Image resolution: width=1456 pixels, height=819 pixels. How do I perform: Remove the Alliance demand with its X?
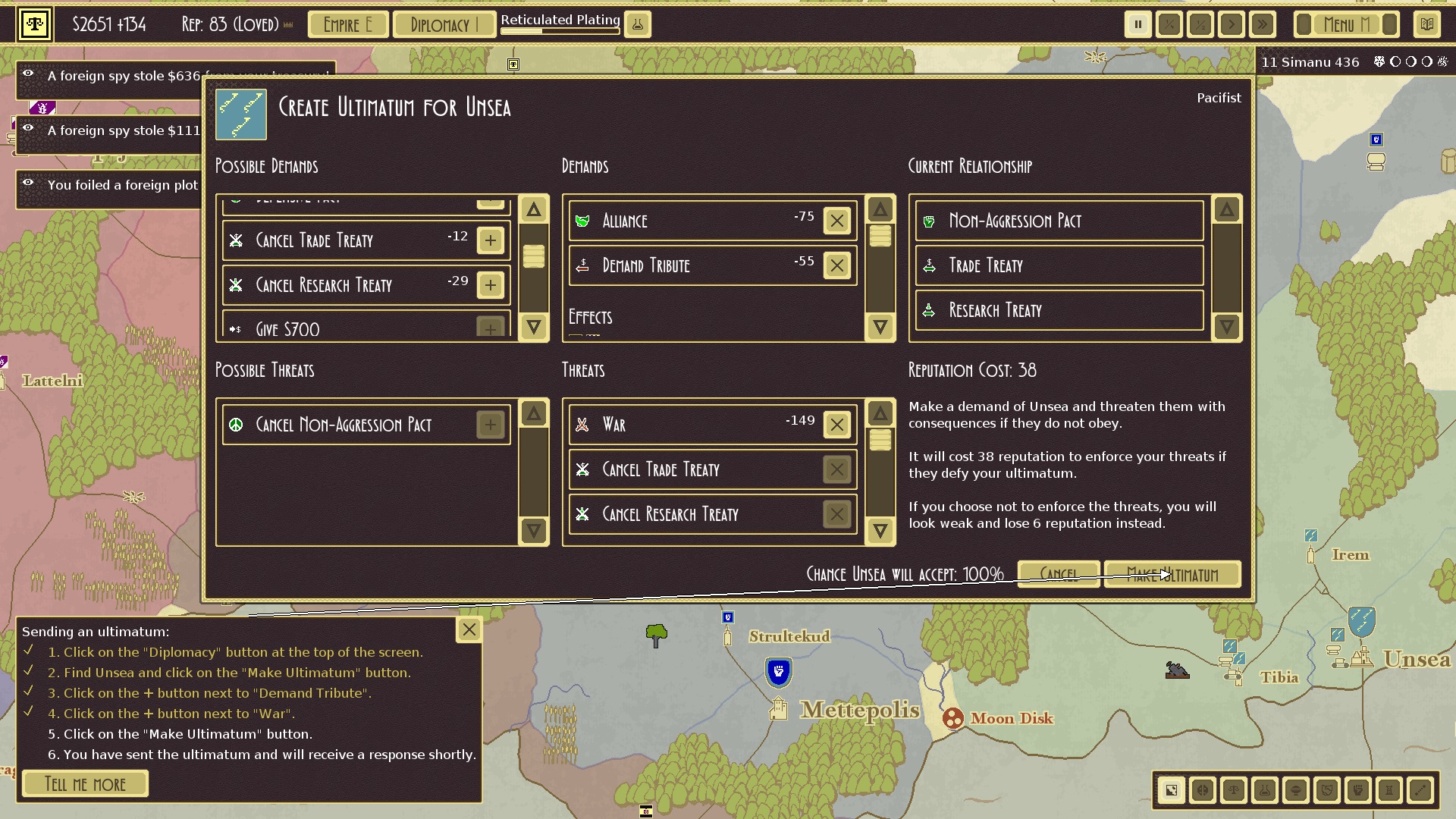pos(836,221)
